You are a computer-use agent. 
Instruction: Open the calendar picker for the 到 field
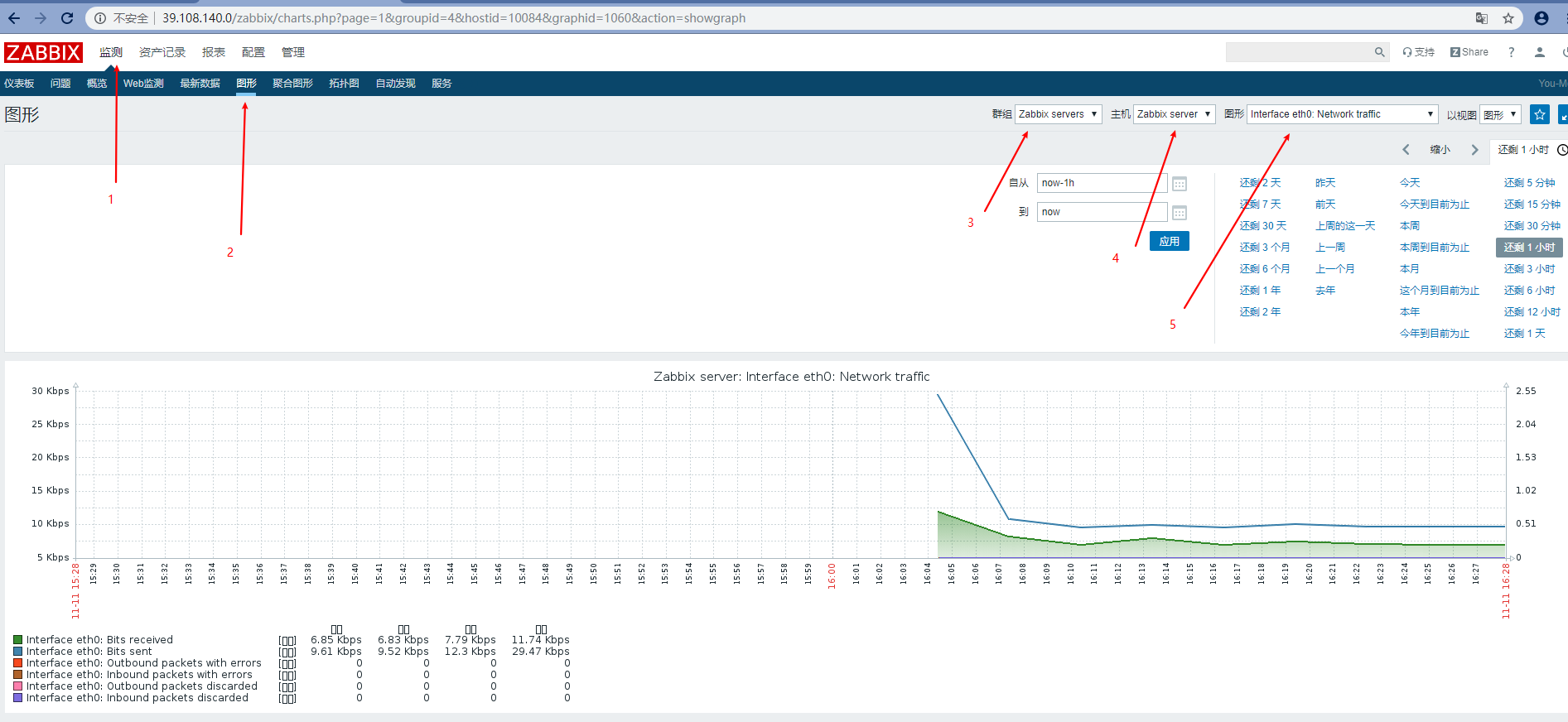coord(1180,213)
